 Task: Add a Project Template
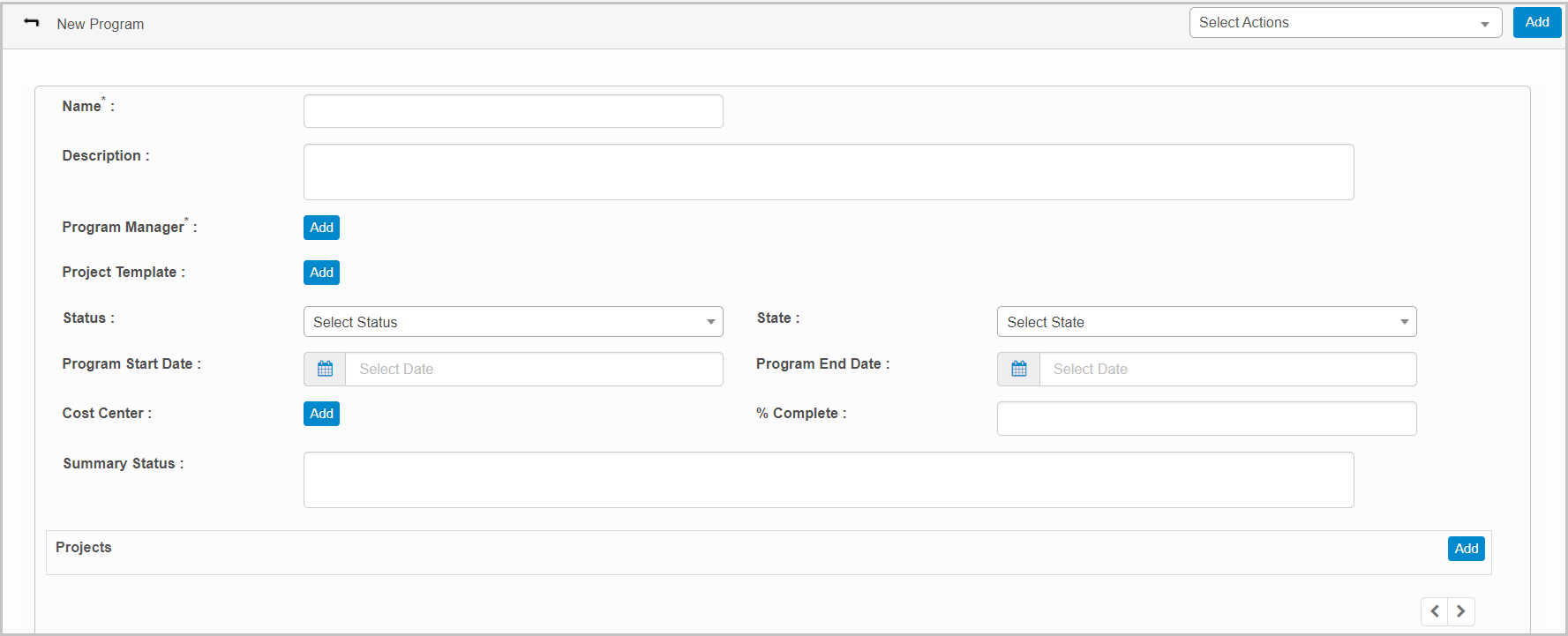point(321,273)
